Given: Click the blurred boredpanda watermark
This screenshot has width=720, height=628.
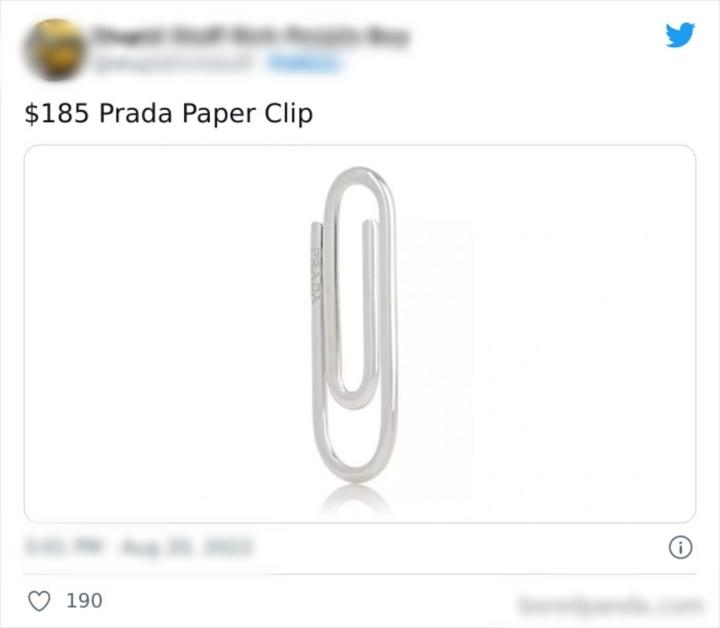Looking at the screenshot, I should click(611, 605).
